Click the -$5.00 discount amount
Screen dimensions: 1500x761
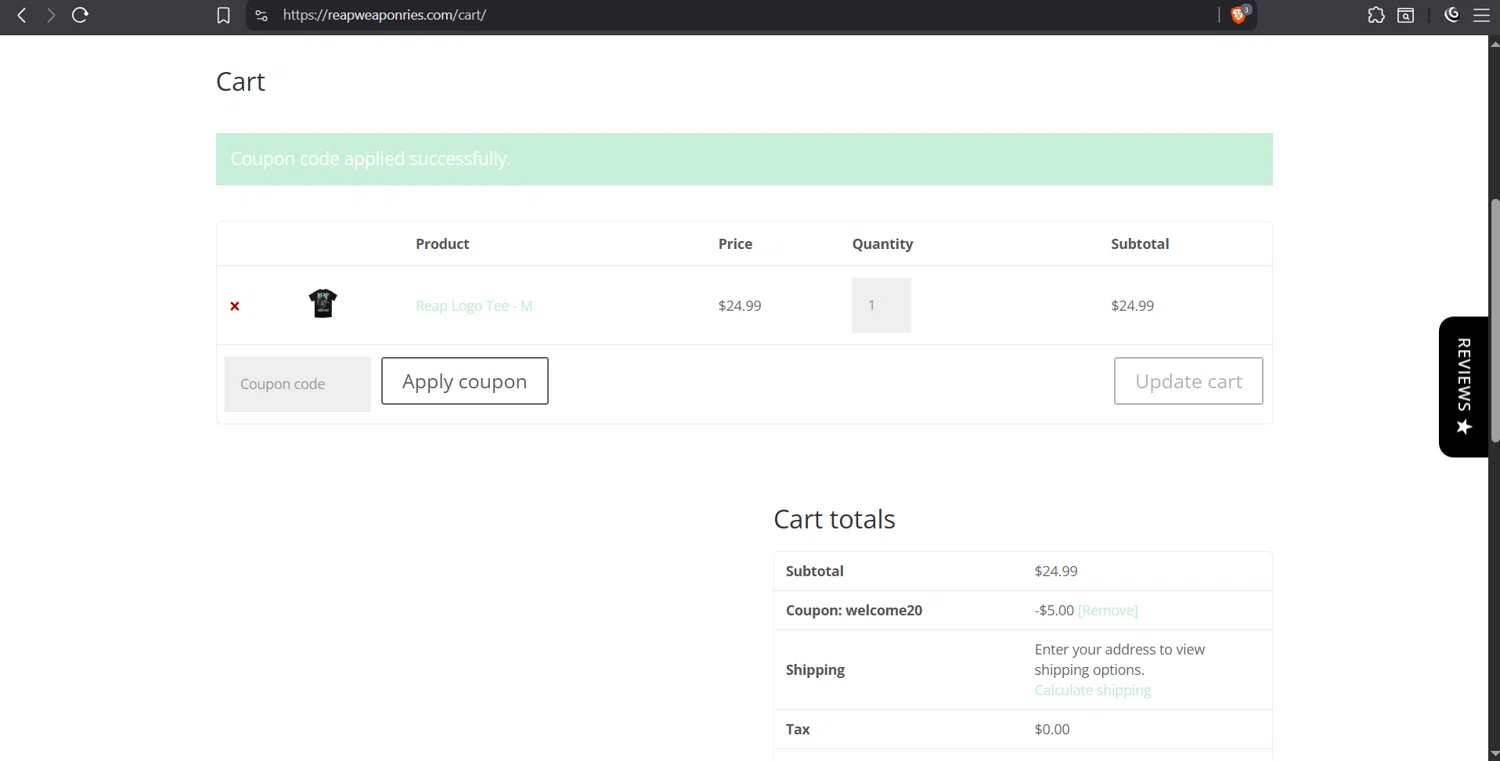point(1054,610)
